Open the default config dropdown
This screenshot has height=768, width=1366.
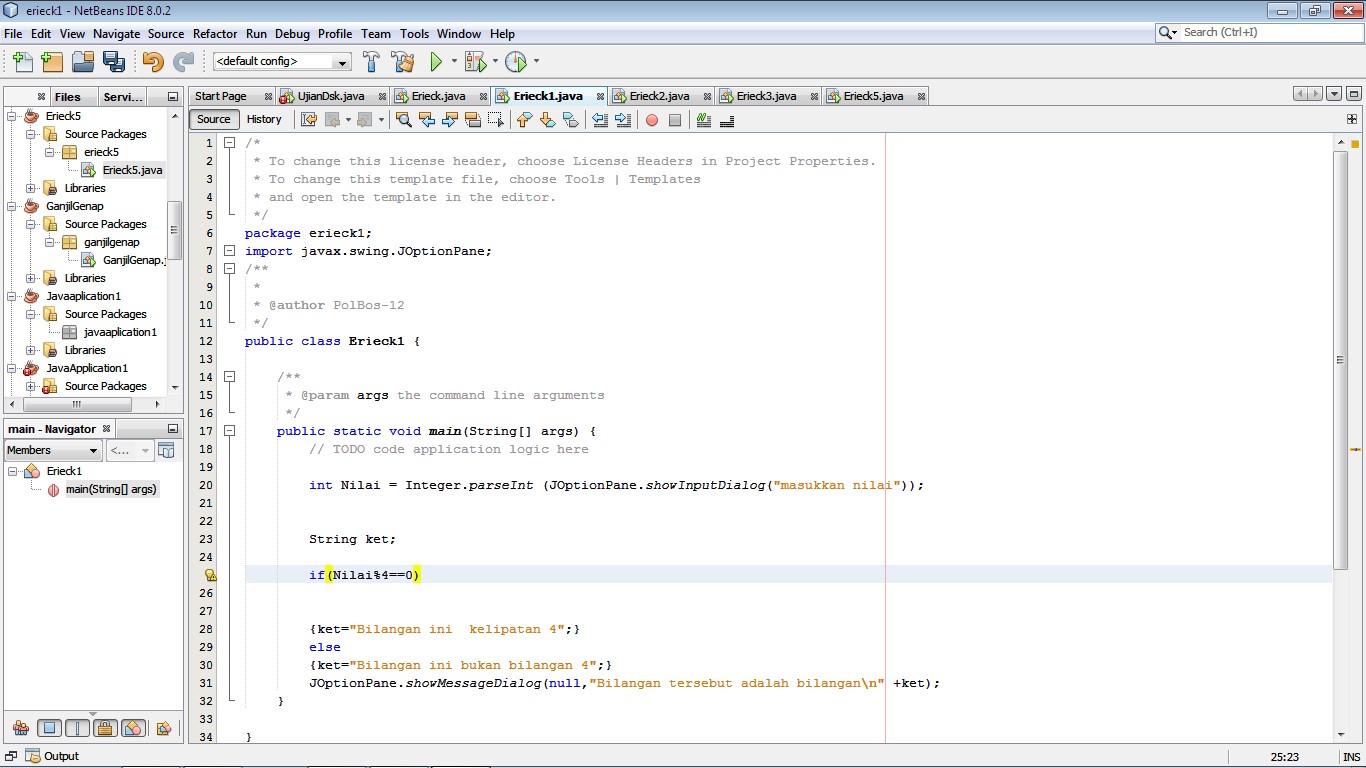click(344, 61)
